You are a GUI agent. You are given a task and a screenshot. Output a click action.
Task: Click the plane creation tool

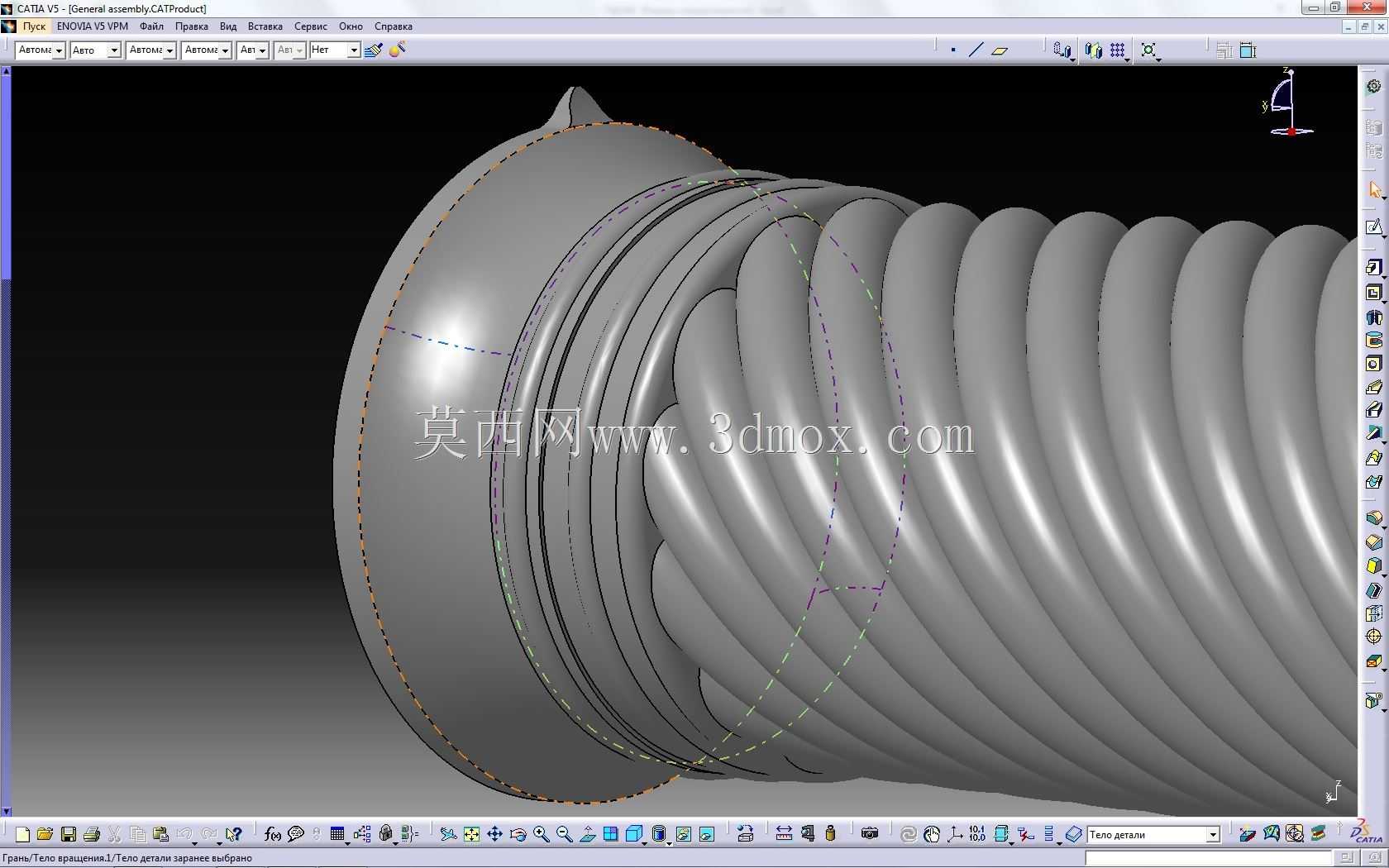click(x=1000, y=50)
